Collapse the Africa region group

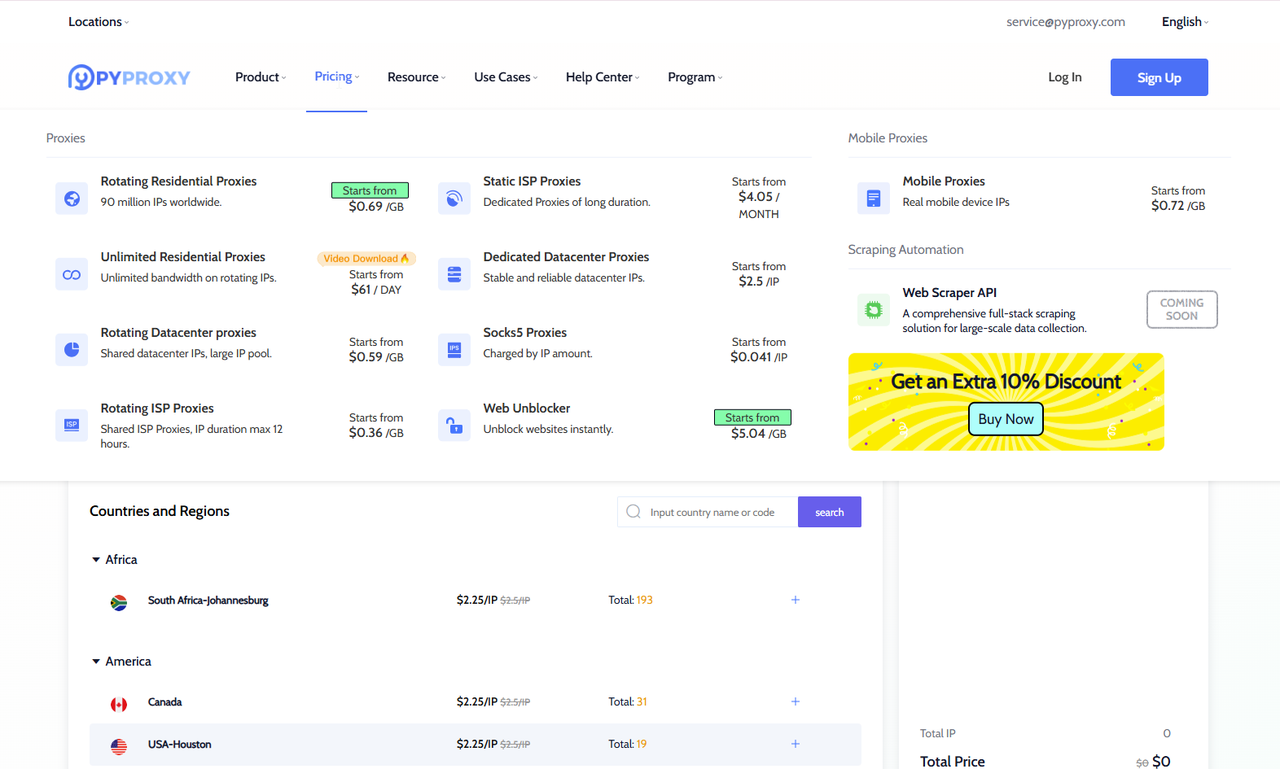(x=97, y=560)
